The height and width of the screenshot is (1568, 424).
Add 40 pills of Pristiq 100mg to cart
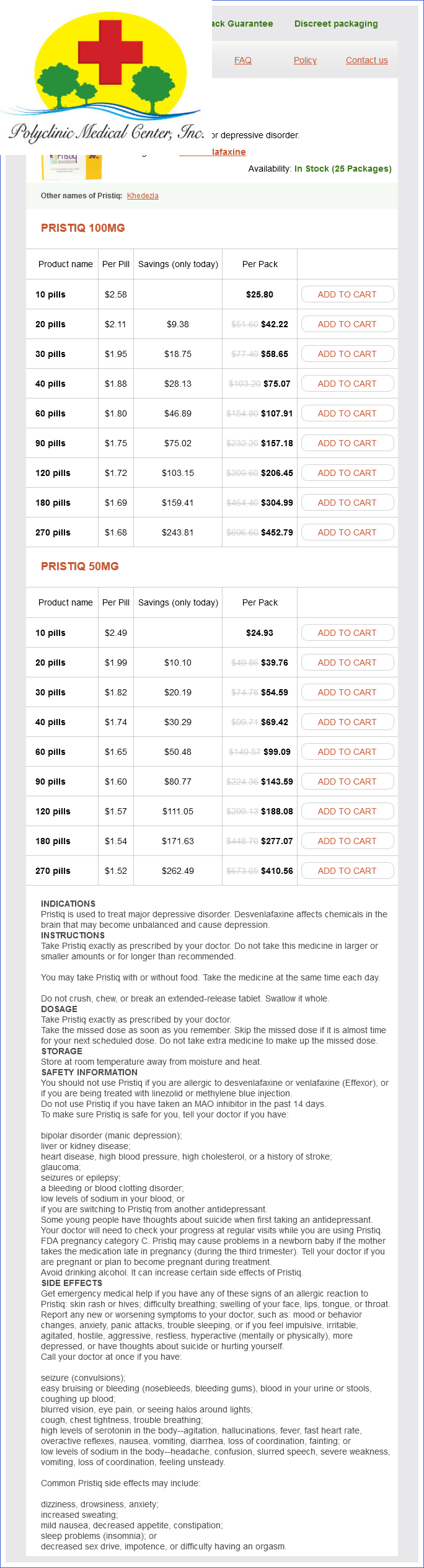[x=347, y=384]
